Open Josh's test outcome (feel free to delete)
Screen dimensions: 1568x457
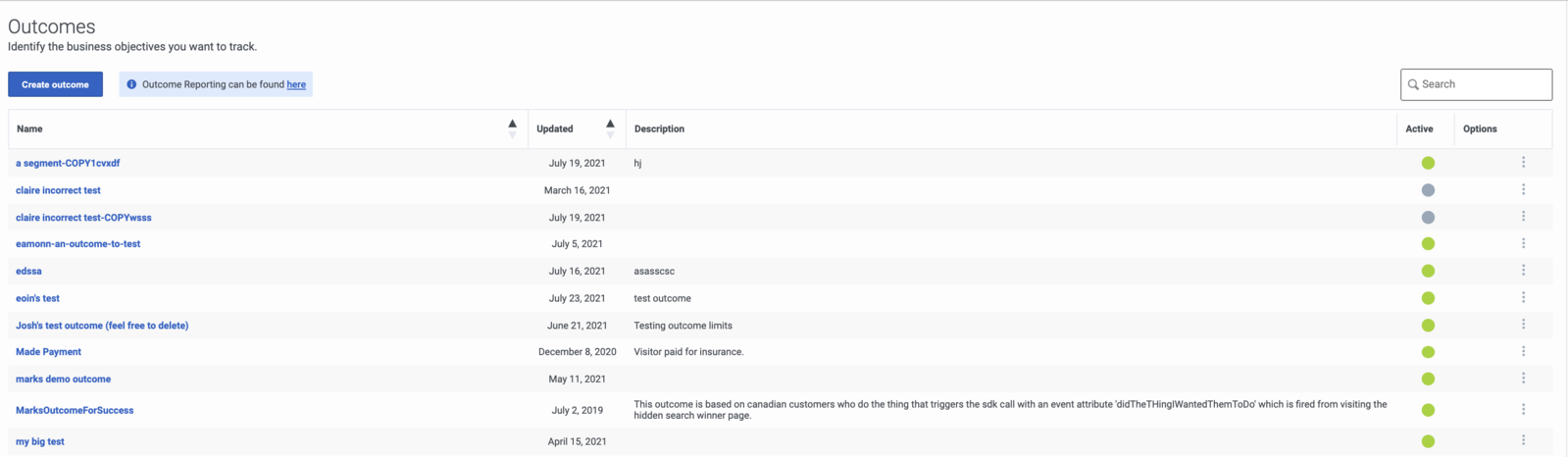[102, 325]
